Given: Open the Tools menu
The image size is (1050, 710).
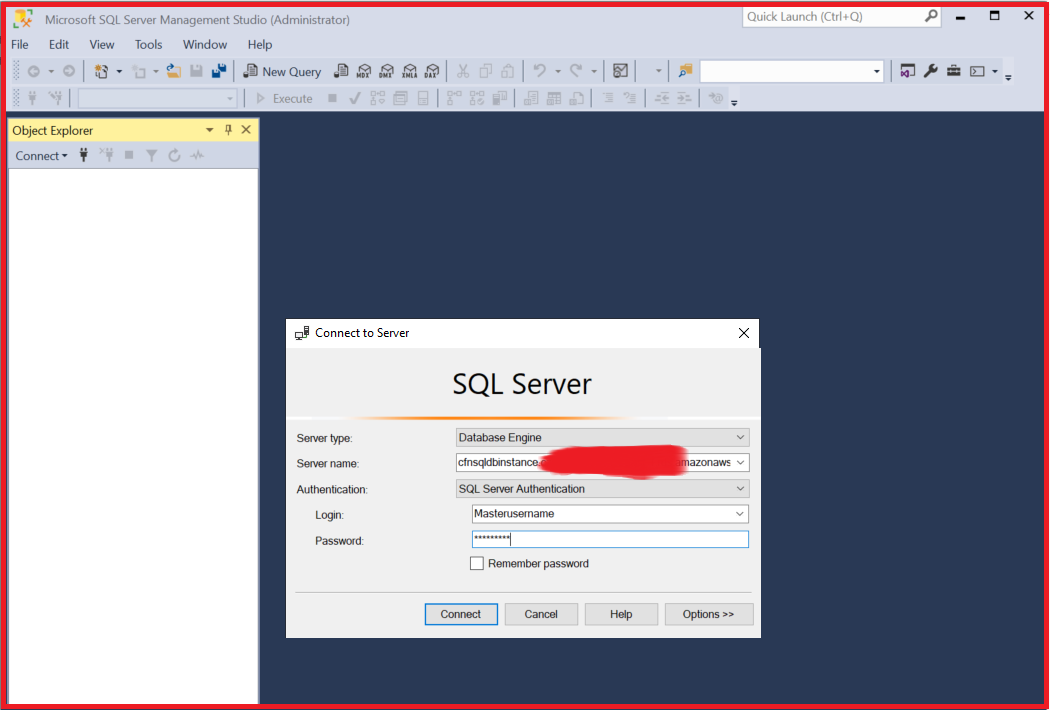Looking at the screenshot, I should (149, 44).
